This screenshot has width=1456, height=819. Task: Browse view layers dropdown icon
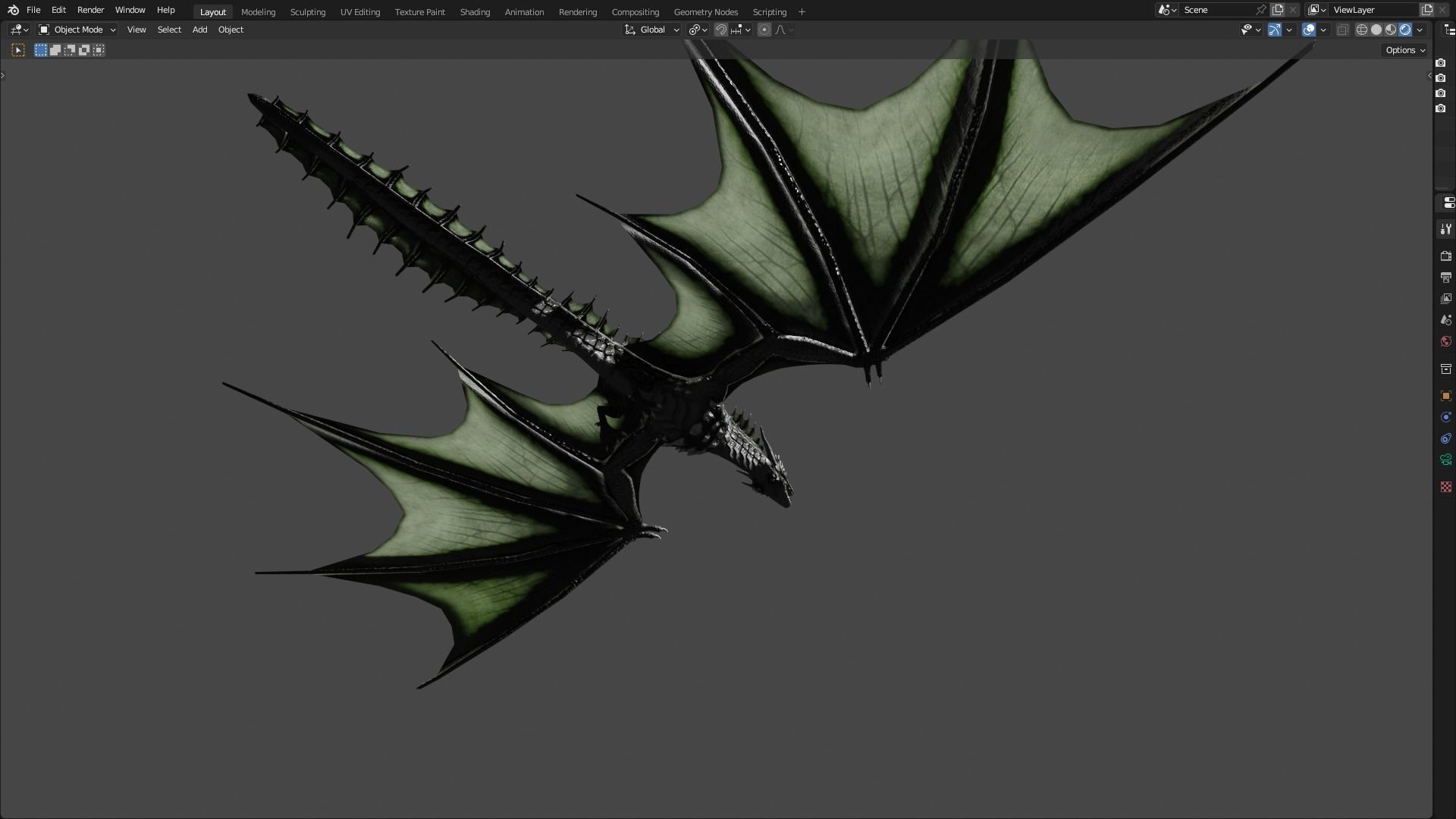1316,10
